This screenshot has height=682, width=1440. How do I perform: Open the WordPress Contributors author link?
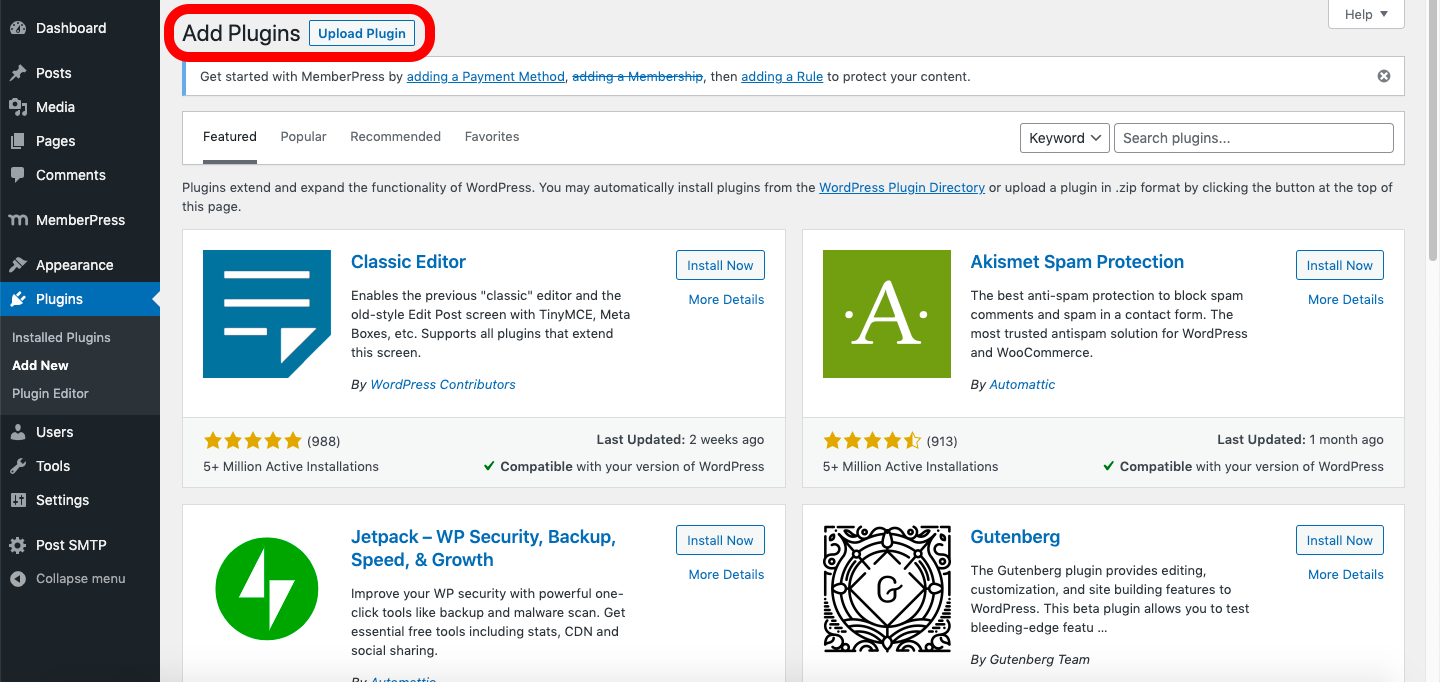coord(443,385)
